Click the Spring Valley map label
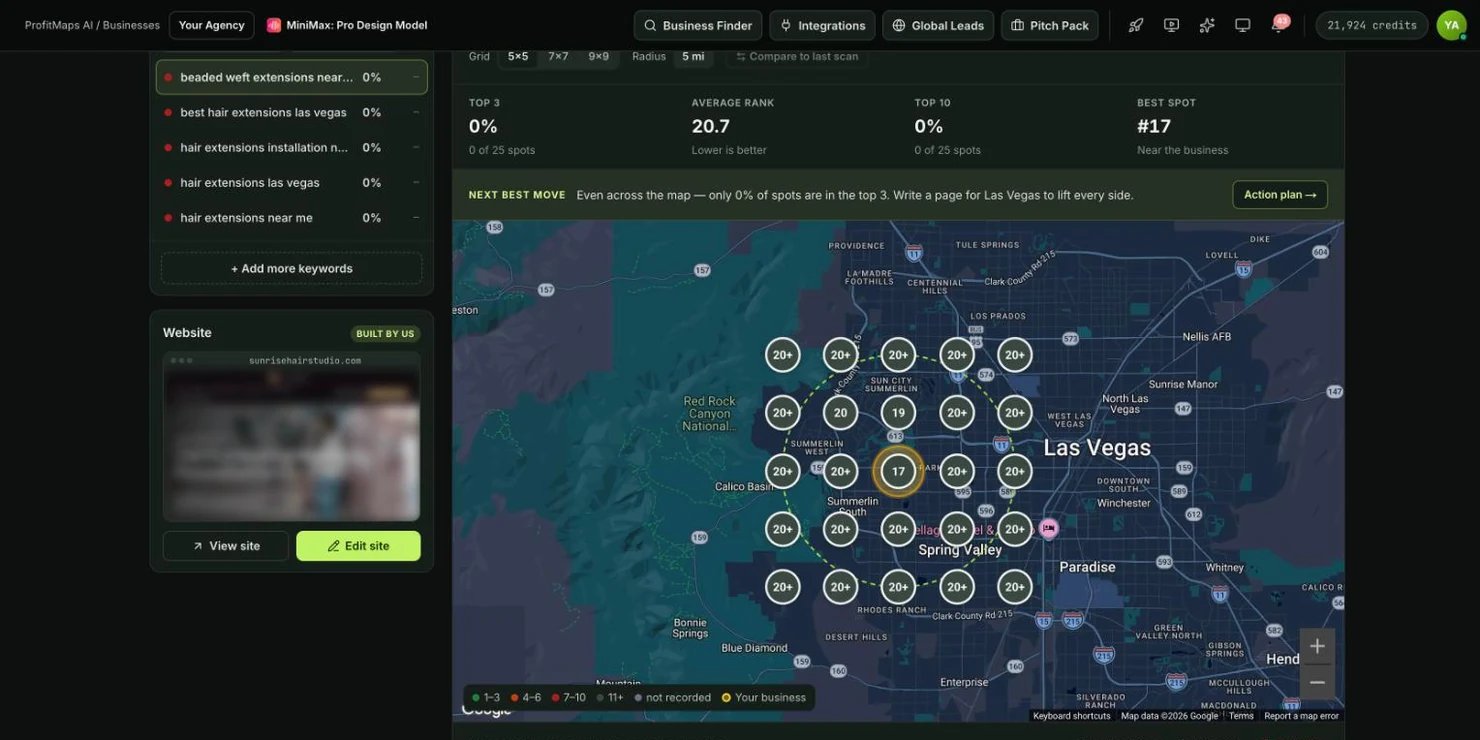 [x=960, y=550]
